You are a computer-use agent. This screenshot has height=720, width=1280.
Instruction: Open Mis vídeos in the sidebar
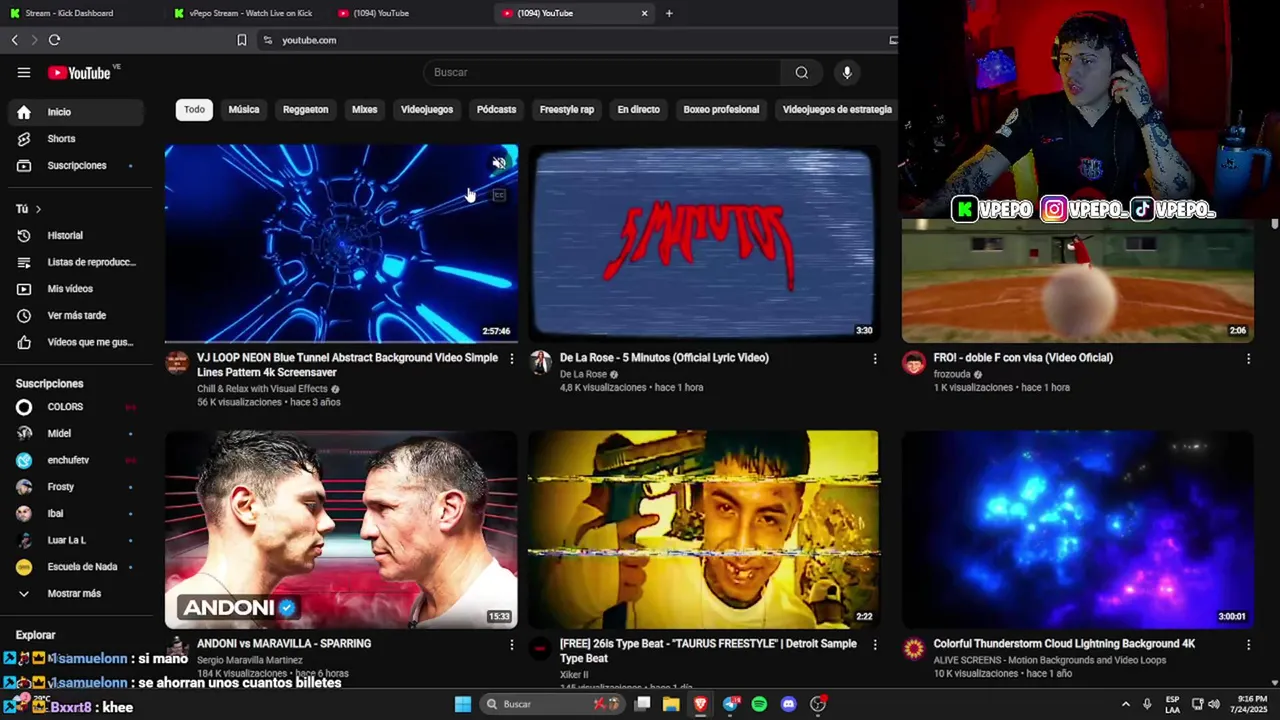pyautogui.click(x=75, y=289)
